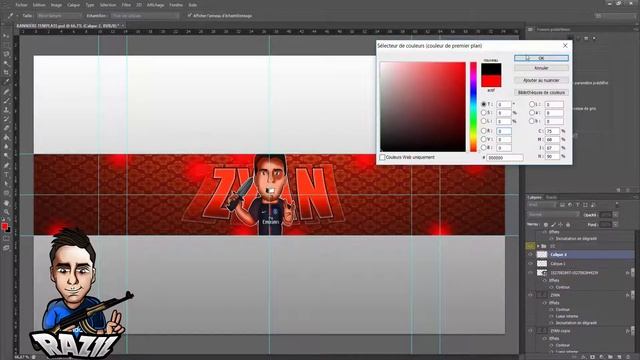
Task: Toggle 'Afficher l'anneau d'échantillonnage' checkbox
Action: click(x=189, y=16)
